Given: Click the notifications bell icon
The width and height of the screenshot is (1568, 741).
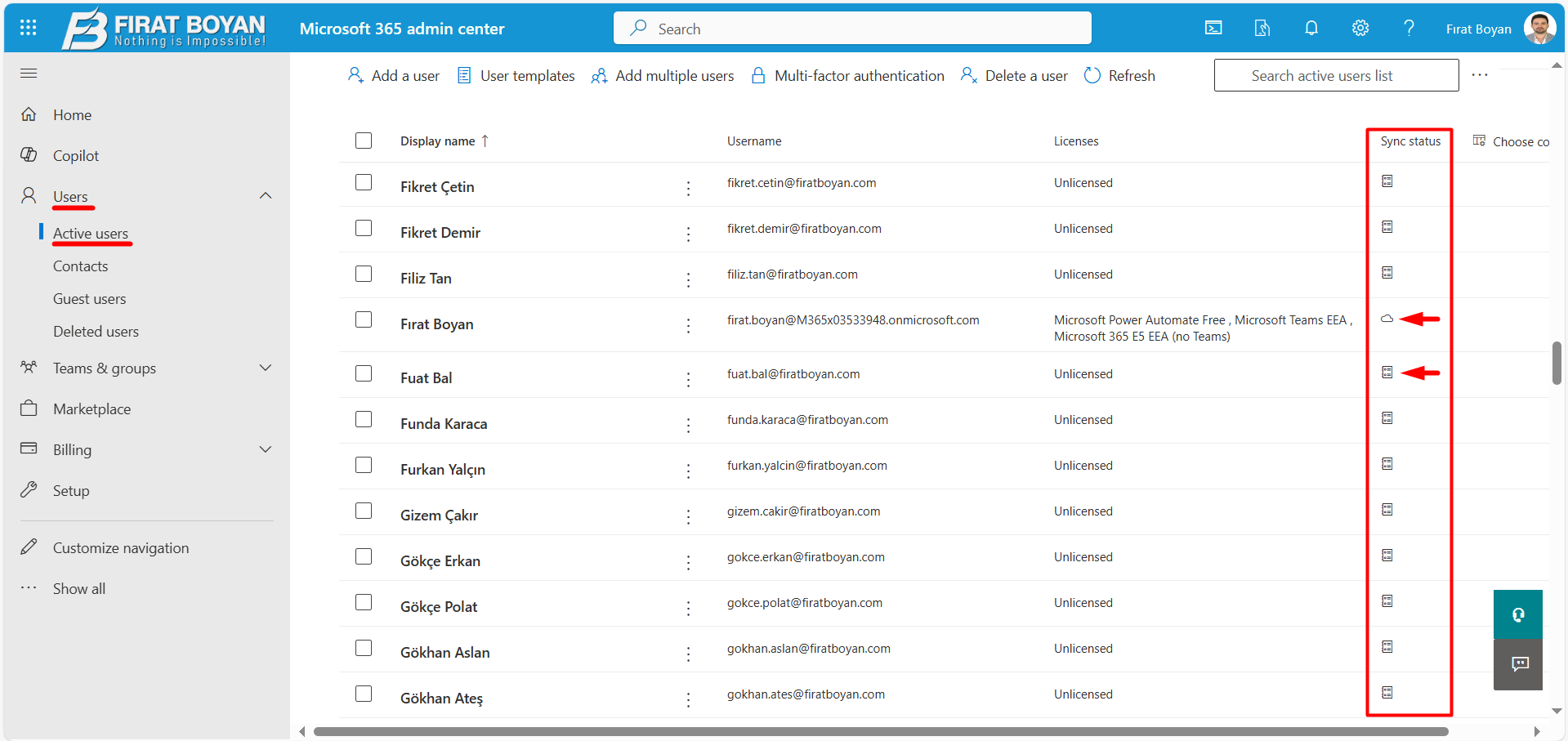Looking at the screenshot, I should (x=1311, y=29).
